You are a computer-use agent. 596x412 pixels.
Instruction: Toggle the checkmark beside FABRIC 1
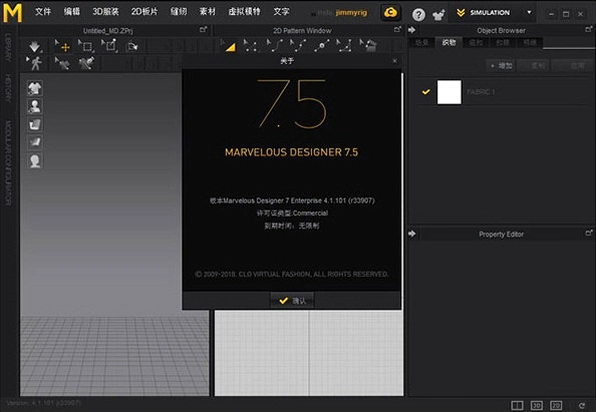coord(426,92)
